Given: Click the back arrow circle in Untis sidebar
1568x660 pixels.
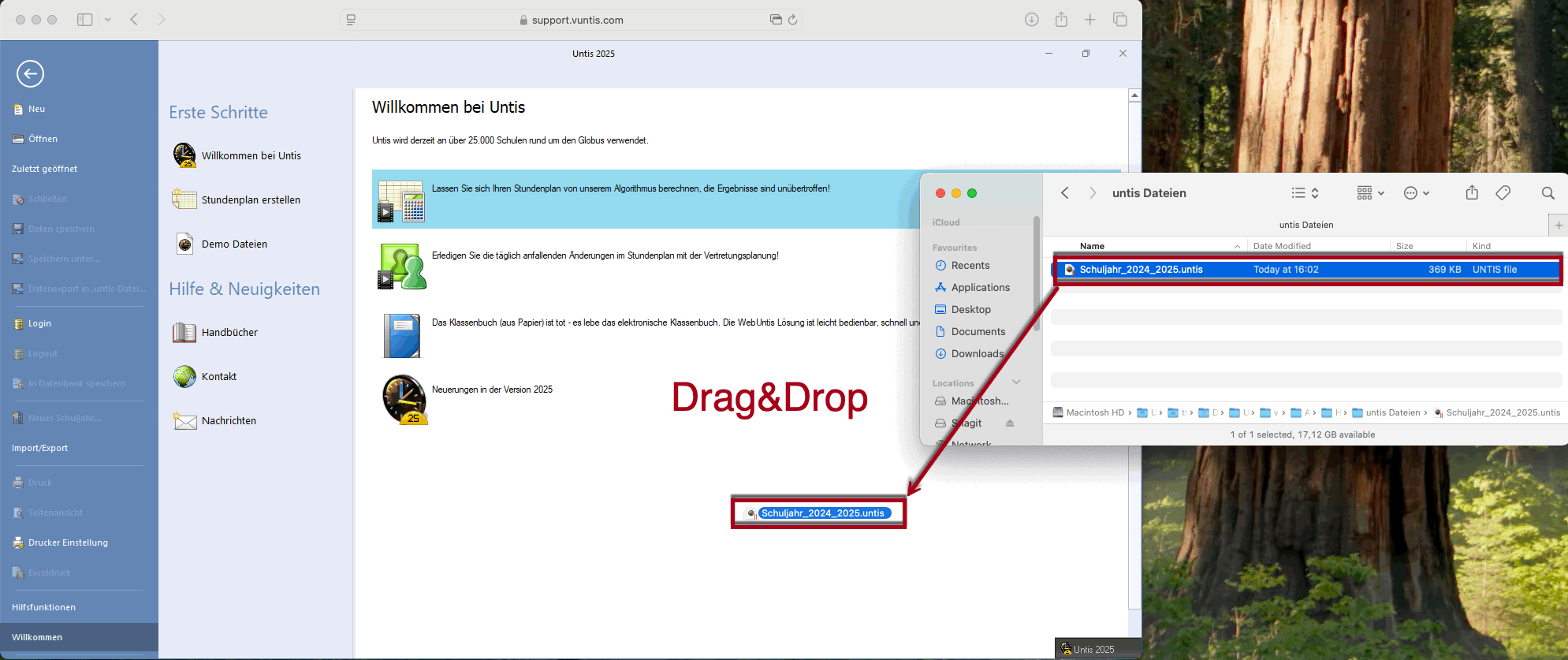Looking at the screenshot, I should pos(30,74).
